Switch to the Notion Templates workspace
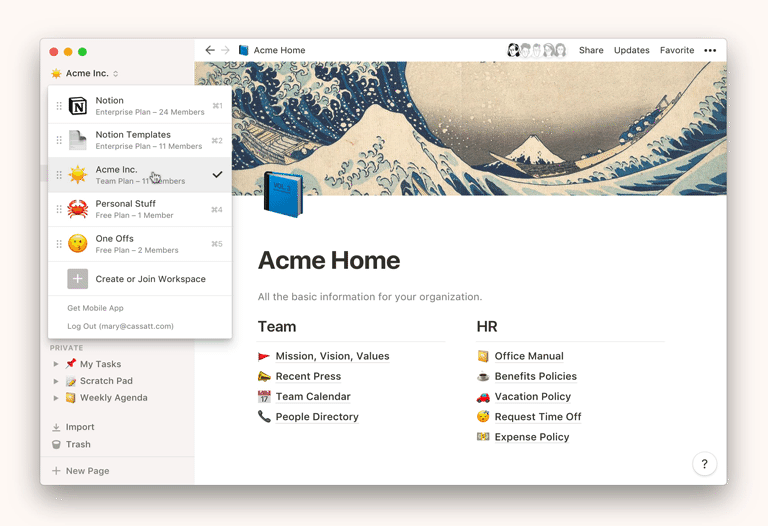768x526 pixels. pos(140,140)
